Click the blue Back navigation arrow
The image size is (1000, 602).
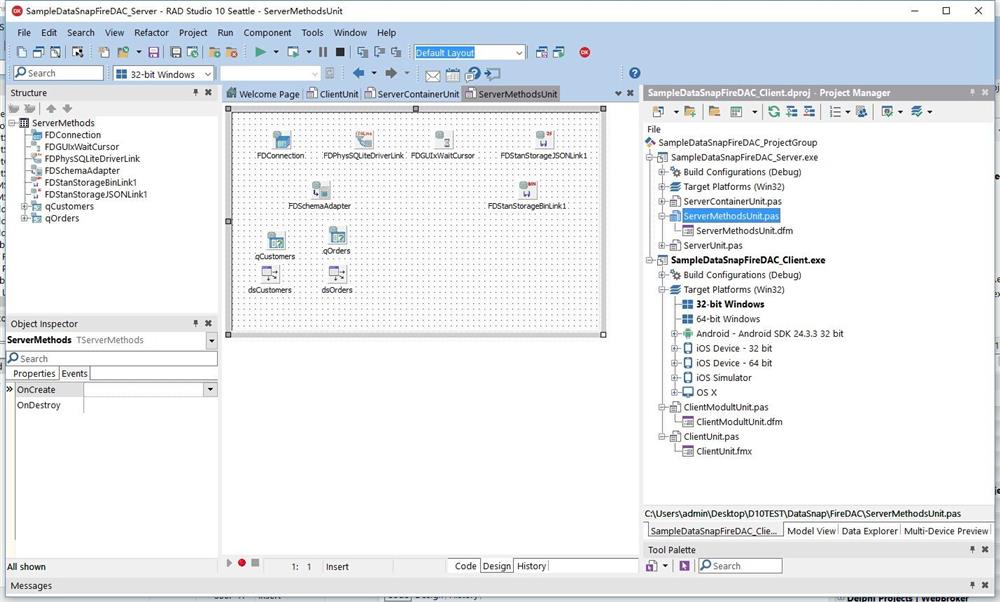point(358,73)
